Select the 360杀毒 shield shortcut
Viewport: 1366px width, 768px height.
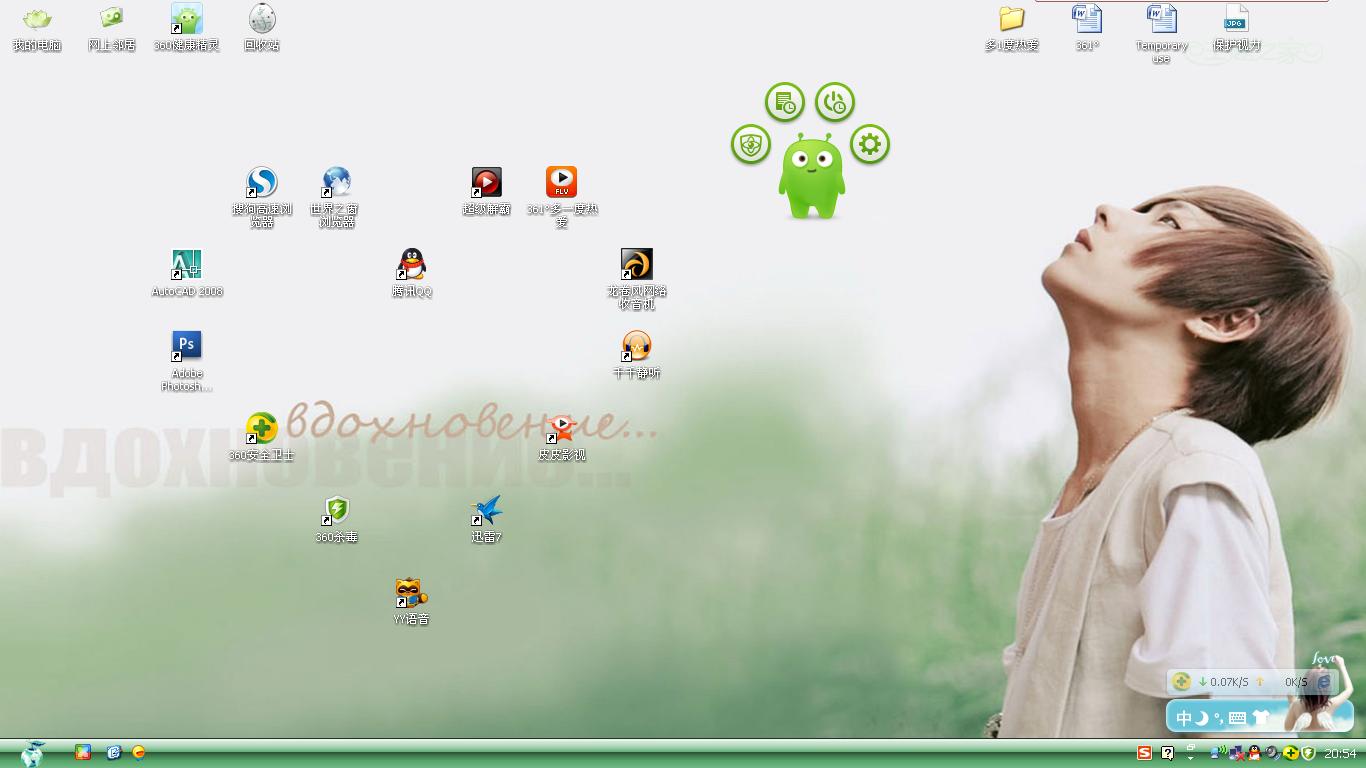pyautogui.click(x=337, y=511)
